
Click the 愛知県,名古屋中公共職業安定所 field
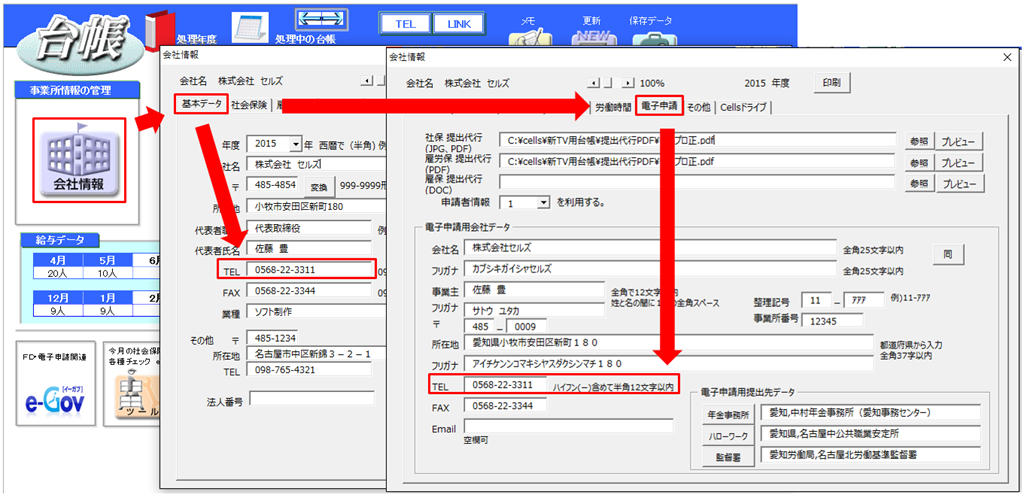point(871,434)
